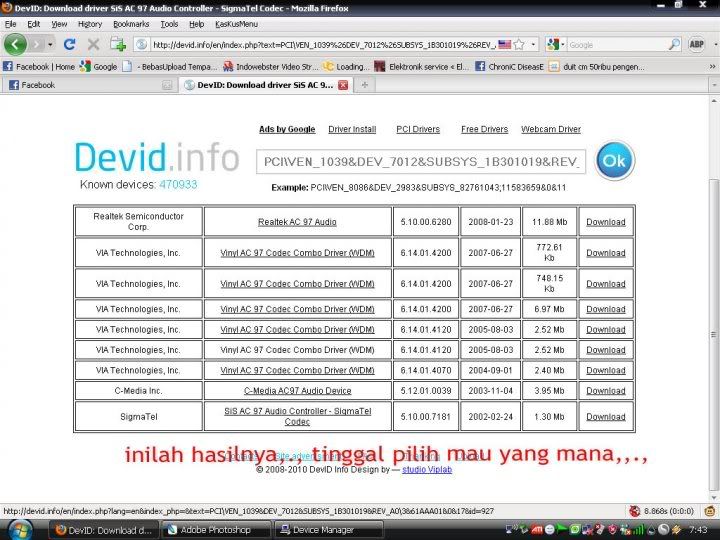The width and height of the screenshot is (720, 540).
Task: Click the status bar load-time icon
Action: 635,511
